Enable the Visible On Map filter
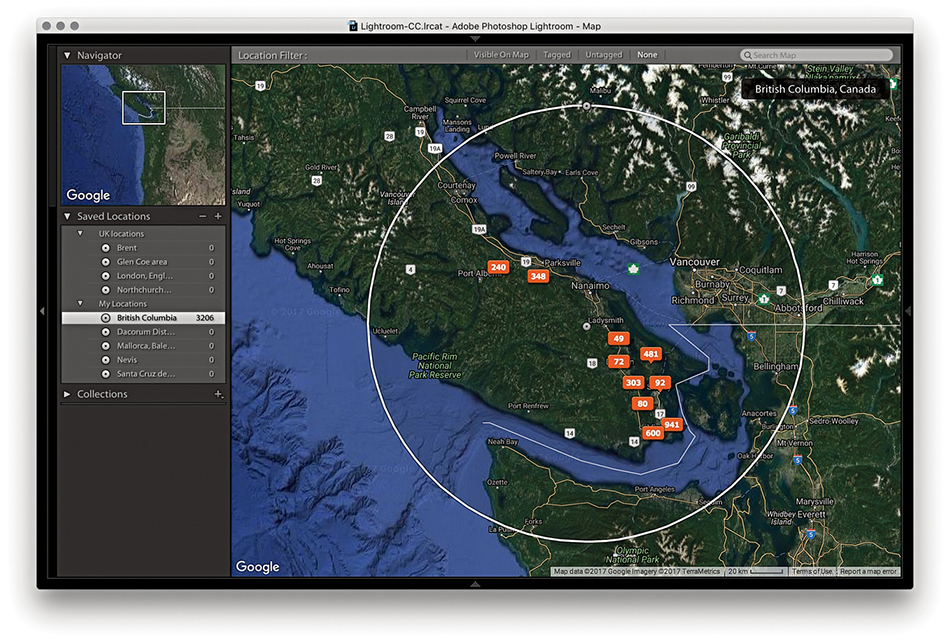Viewport: 950px width, 641px height. [x=501, y=55]
